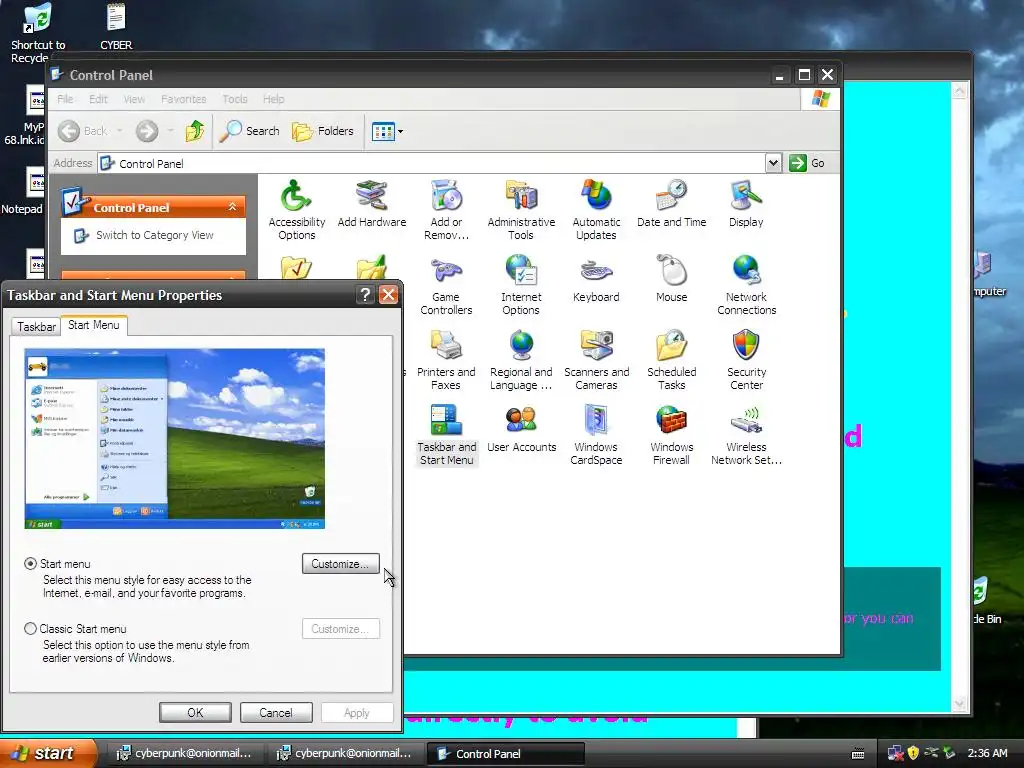Click the CYBER desktop text file icon
The image size is (1024, 768).
pos(116,26)
